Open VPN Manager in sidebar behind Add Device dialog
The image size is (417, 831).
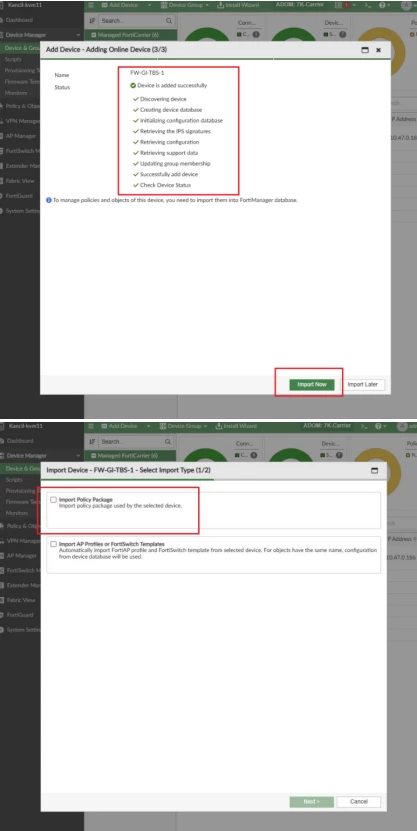click(23, 121)
